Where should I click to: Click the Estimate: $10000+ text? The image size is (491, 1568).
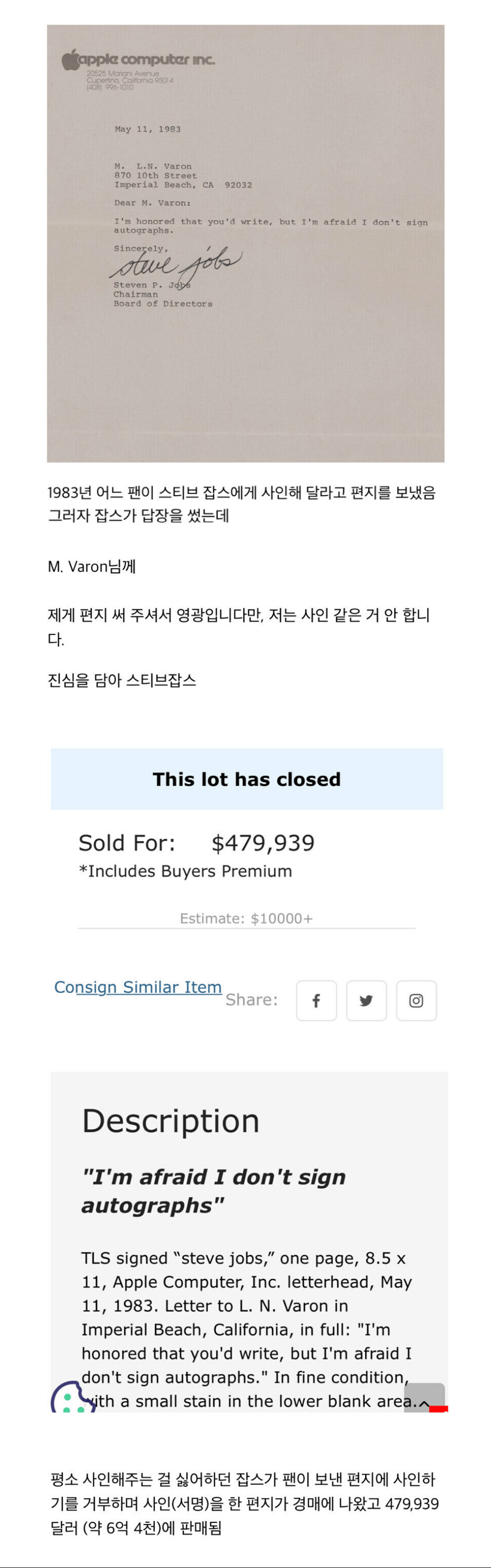246,918
